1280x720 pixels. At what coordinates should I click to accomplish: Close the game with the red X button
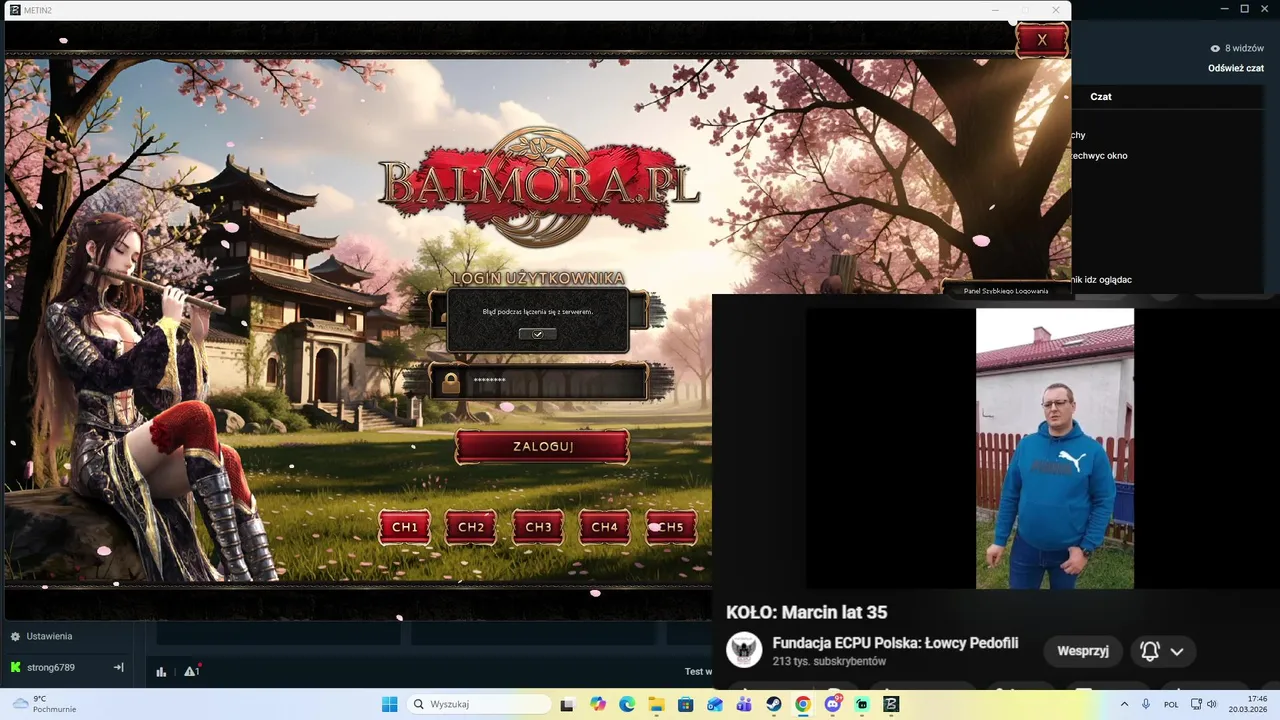point(1042,40)
